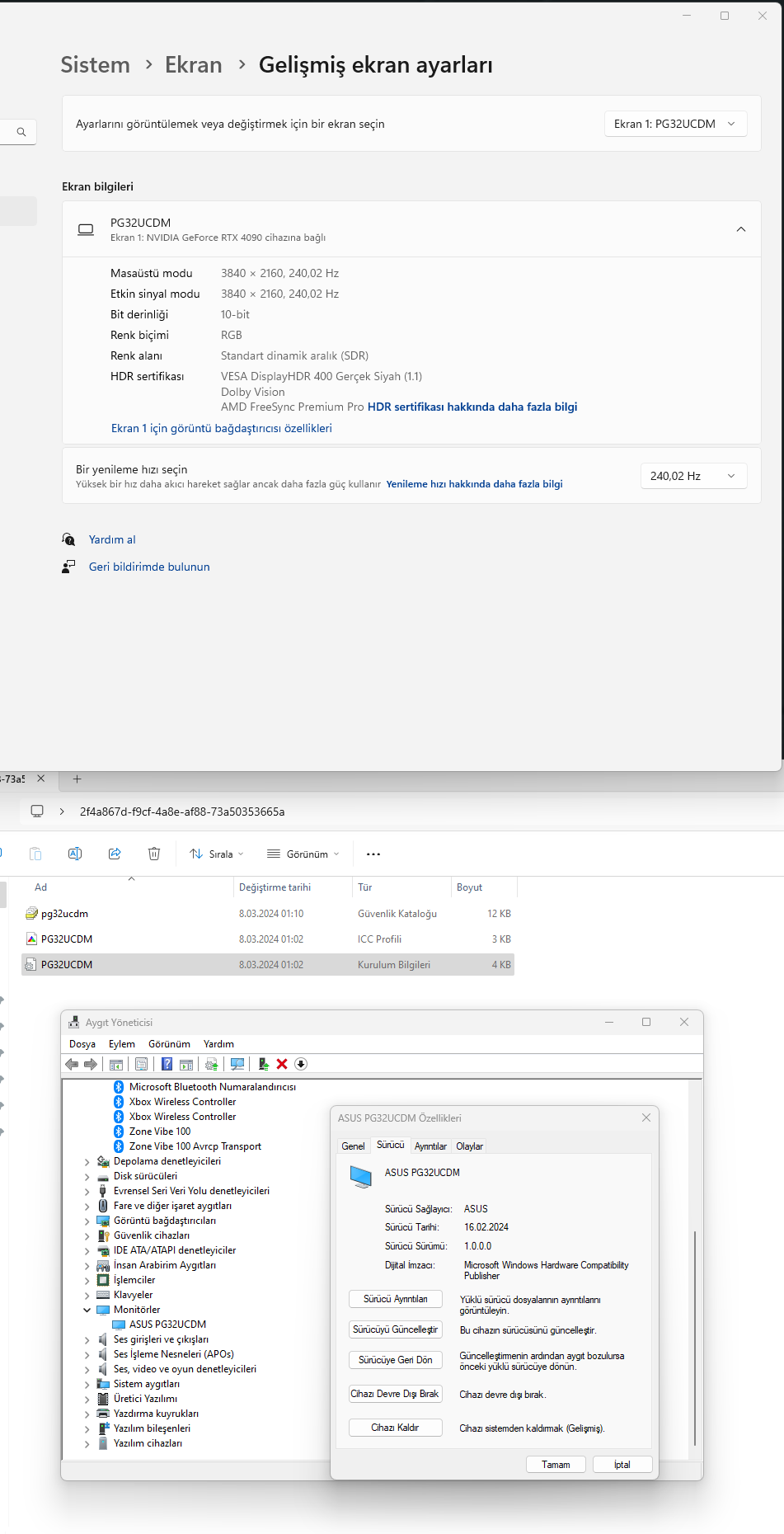Open the 240,02 Hz refresh rate dropdown
This screenshot has width=784, height=1534.
[x=694, y=476]
